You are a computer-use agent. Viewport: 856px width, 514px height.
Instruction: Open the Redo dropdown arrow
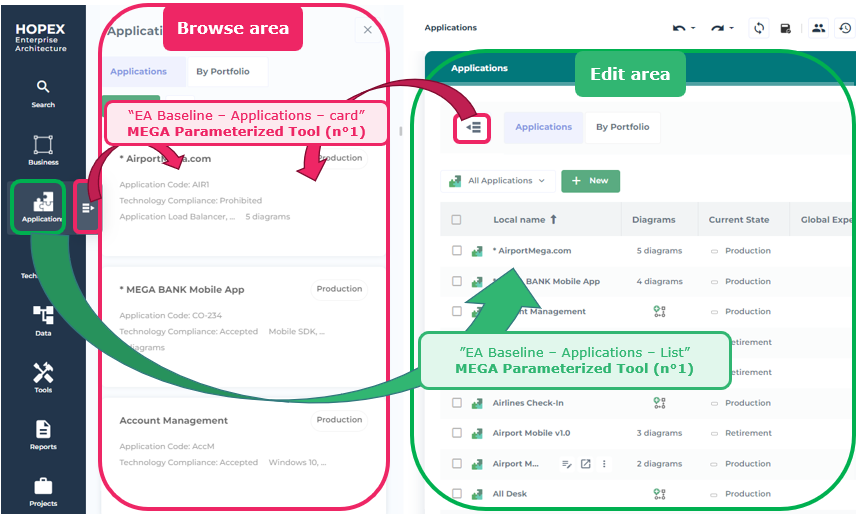pyautogui.click(x=732, y=28)
